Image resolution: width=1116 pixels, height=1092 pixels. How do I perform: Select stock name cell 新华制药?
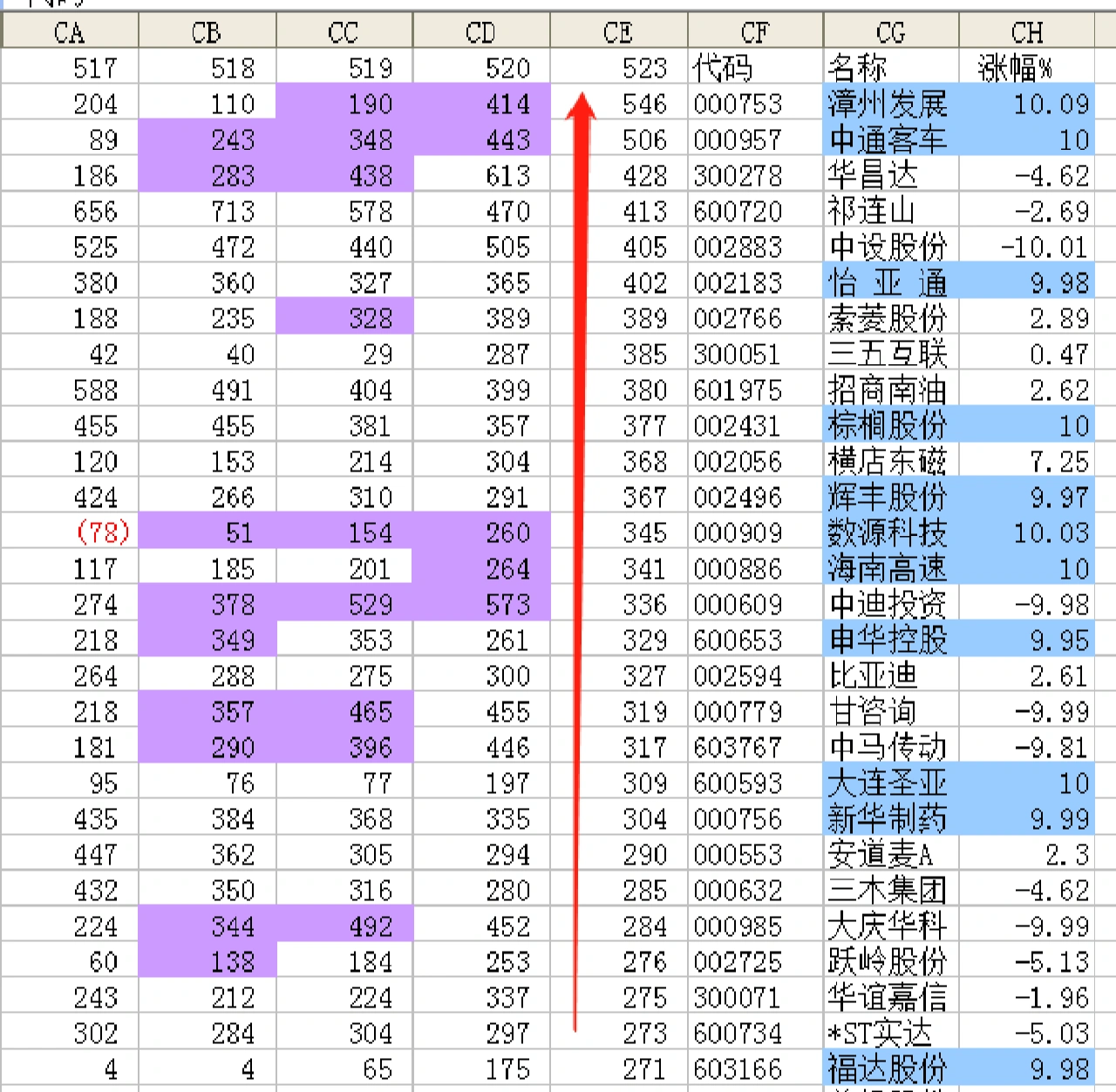coord(891,818)
